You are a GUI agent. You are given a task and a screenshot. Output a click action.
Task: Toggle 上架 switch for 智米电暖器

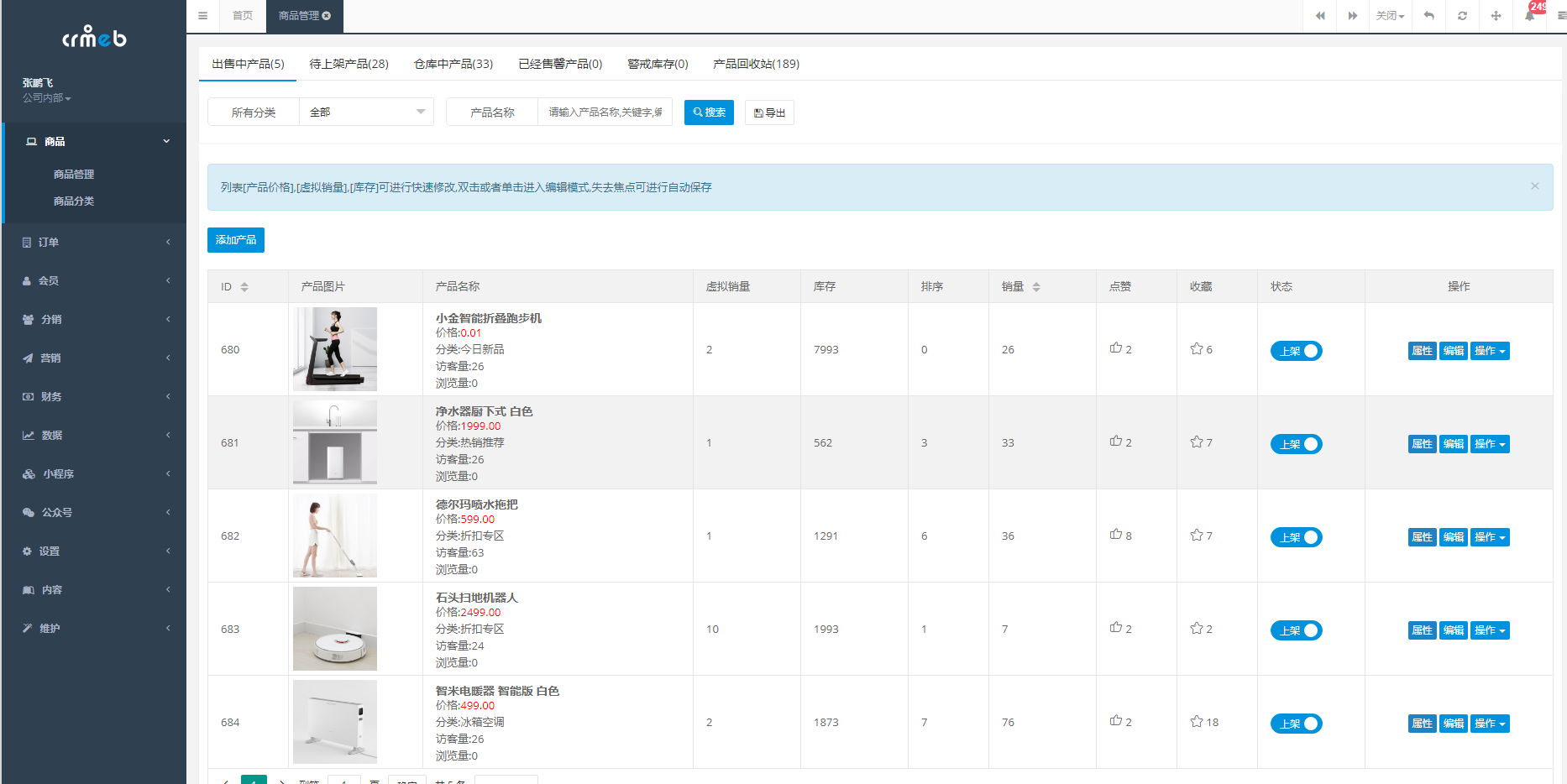point(1296,724)
